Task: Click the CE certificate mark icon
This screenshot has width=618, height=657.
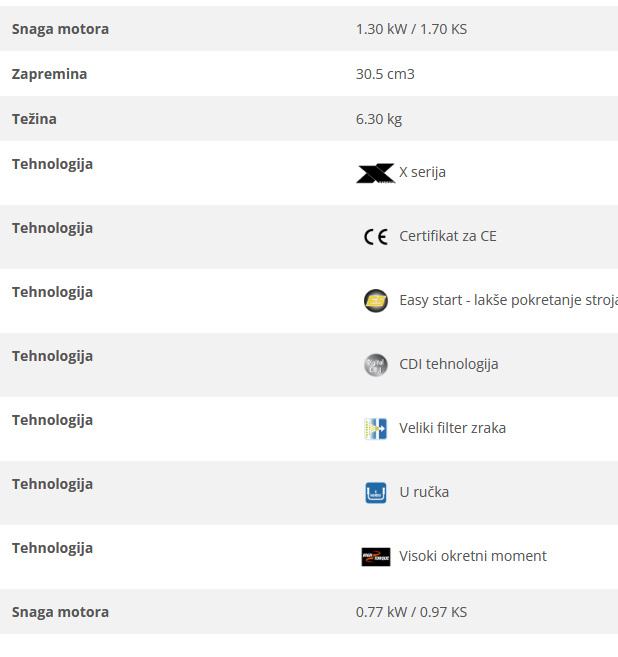Action: pyautogui.click(x=375, y=237)
